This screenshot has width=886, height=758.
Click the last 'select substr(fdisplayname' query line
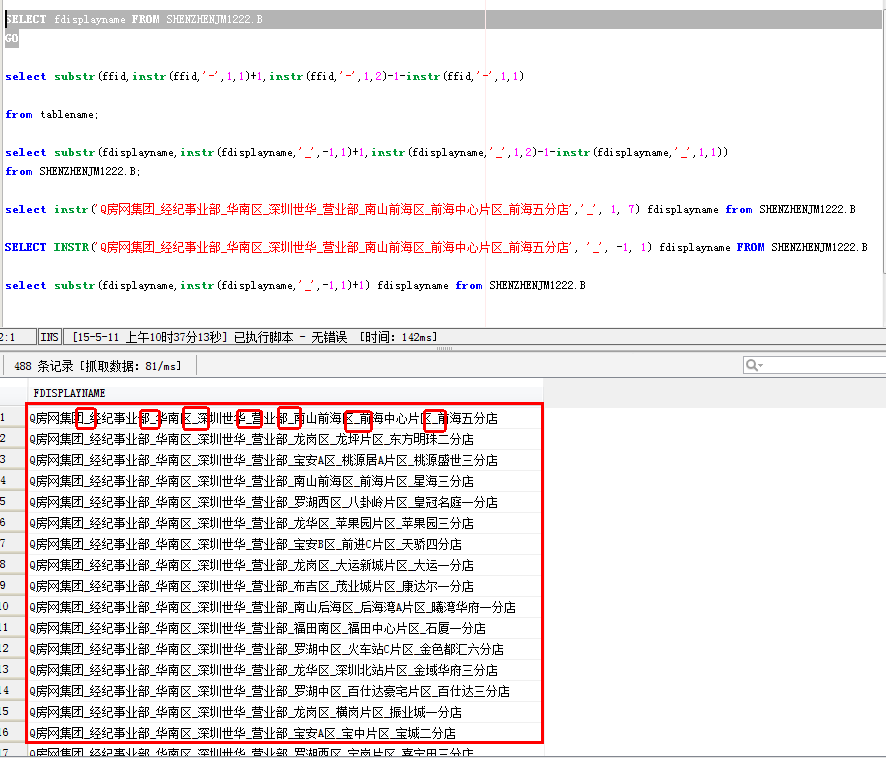[295, 285]
